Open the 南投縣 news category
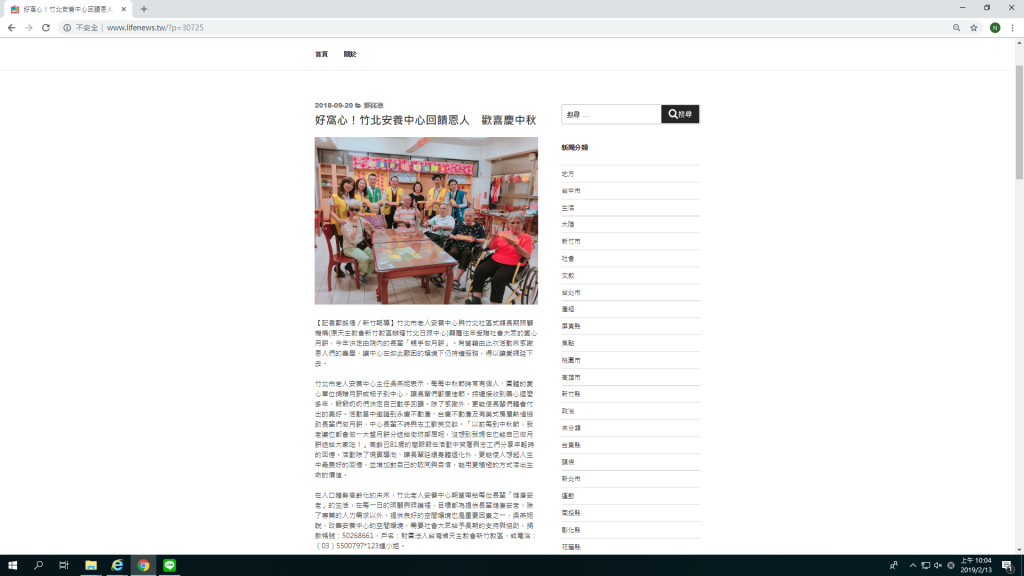The image size is (1024, 576). click(571, 513)
